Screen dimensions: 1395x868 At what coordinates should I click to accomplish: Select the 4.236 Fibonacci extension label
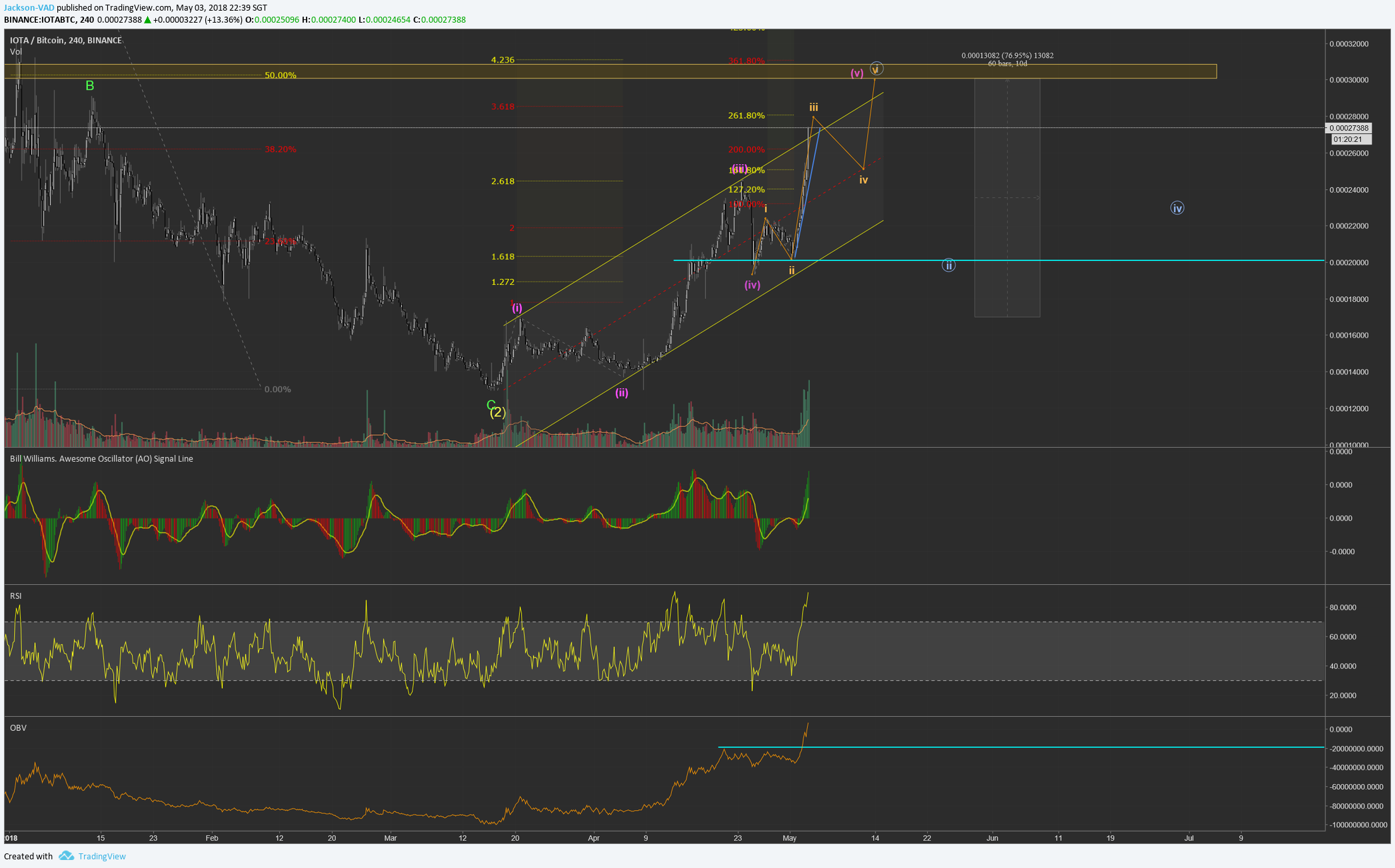[x=503, y=59]
